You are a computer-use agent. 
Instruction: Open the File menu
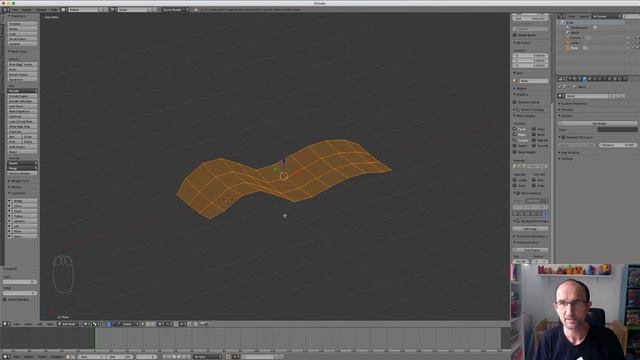pyautogui.click(x=16, y=9)
